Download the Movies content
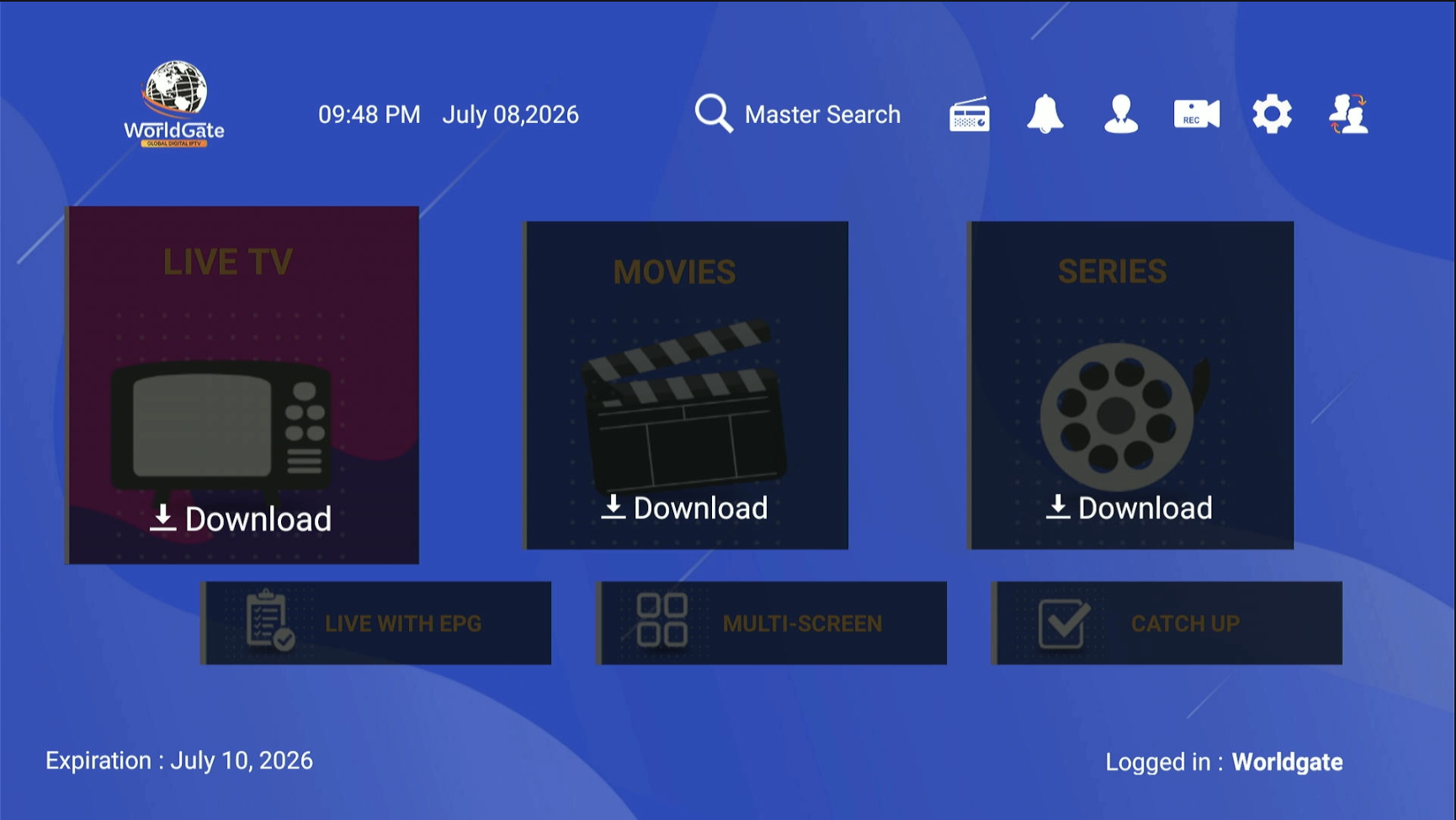Viewport: 1456px width, 820px height. pos(684,508)
